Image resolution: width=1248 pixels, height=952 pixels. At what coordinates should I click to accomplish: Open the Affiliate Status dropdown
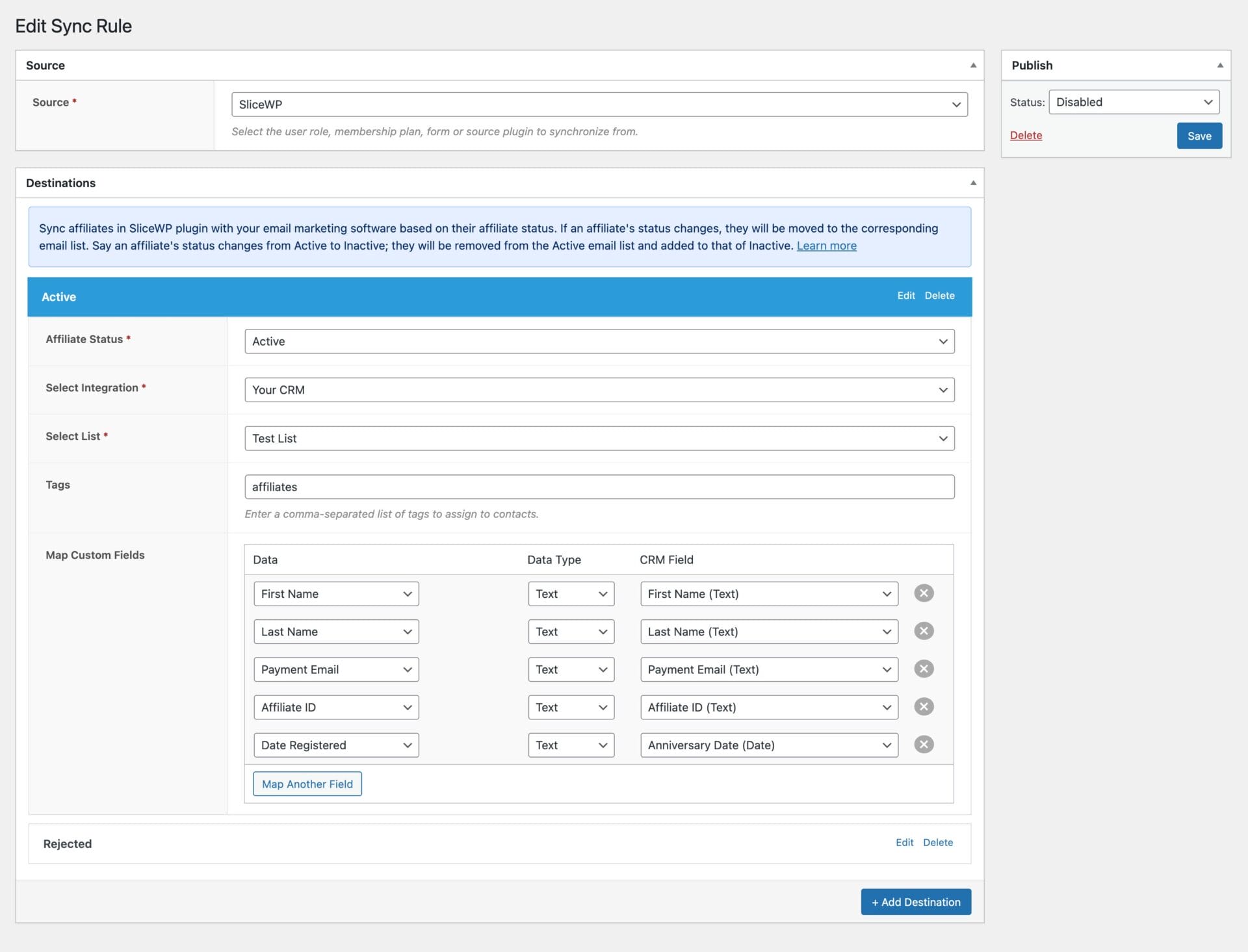[x=599, y=341]
